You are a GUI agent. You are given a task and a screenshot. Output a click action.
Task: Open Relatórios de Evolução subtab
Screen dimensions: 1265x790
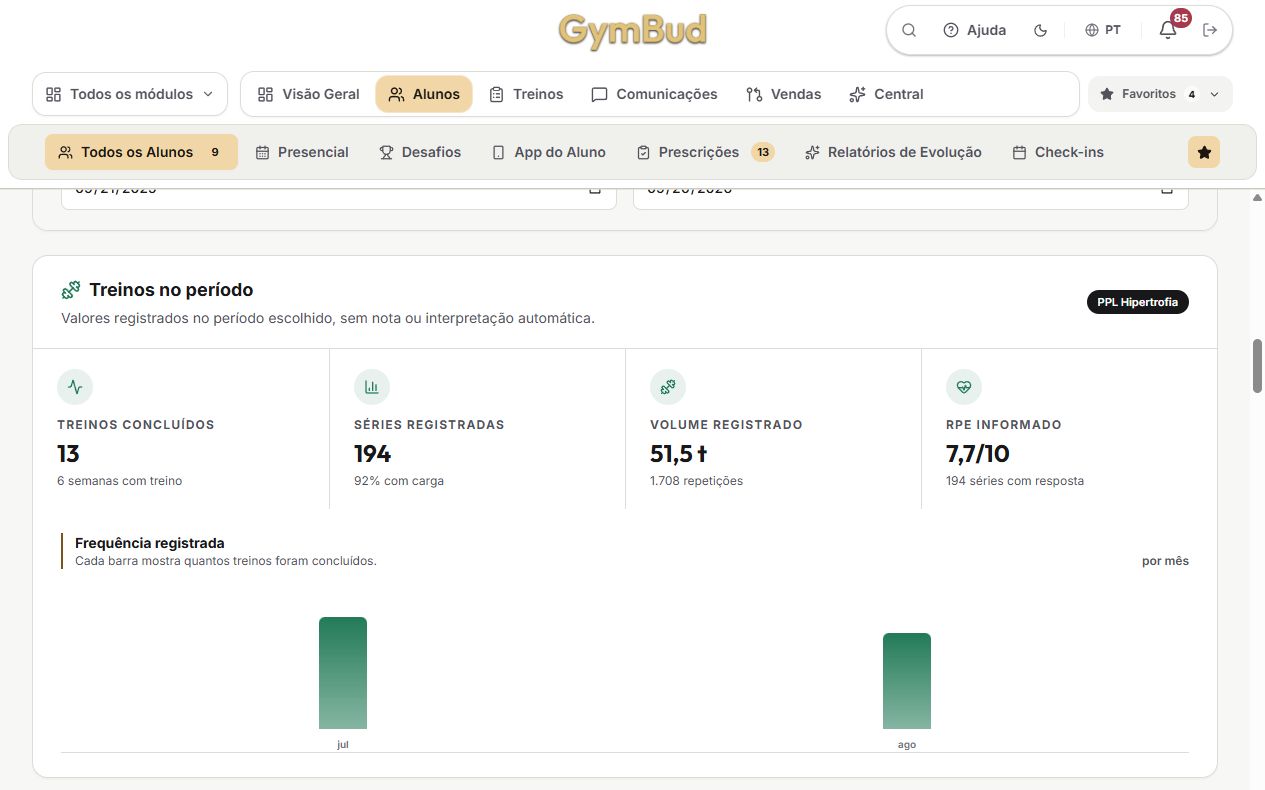(893, 152)
